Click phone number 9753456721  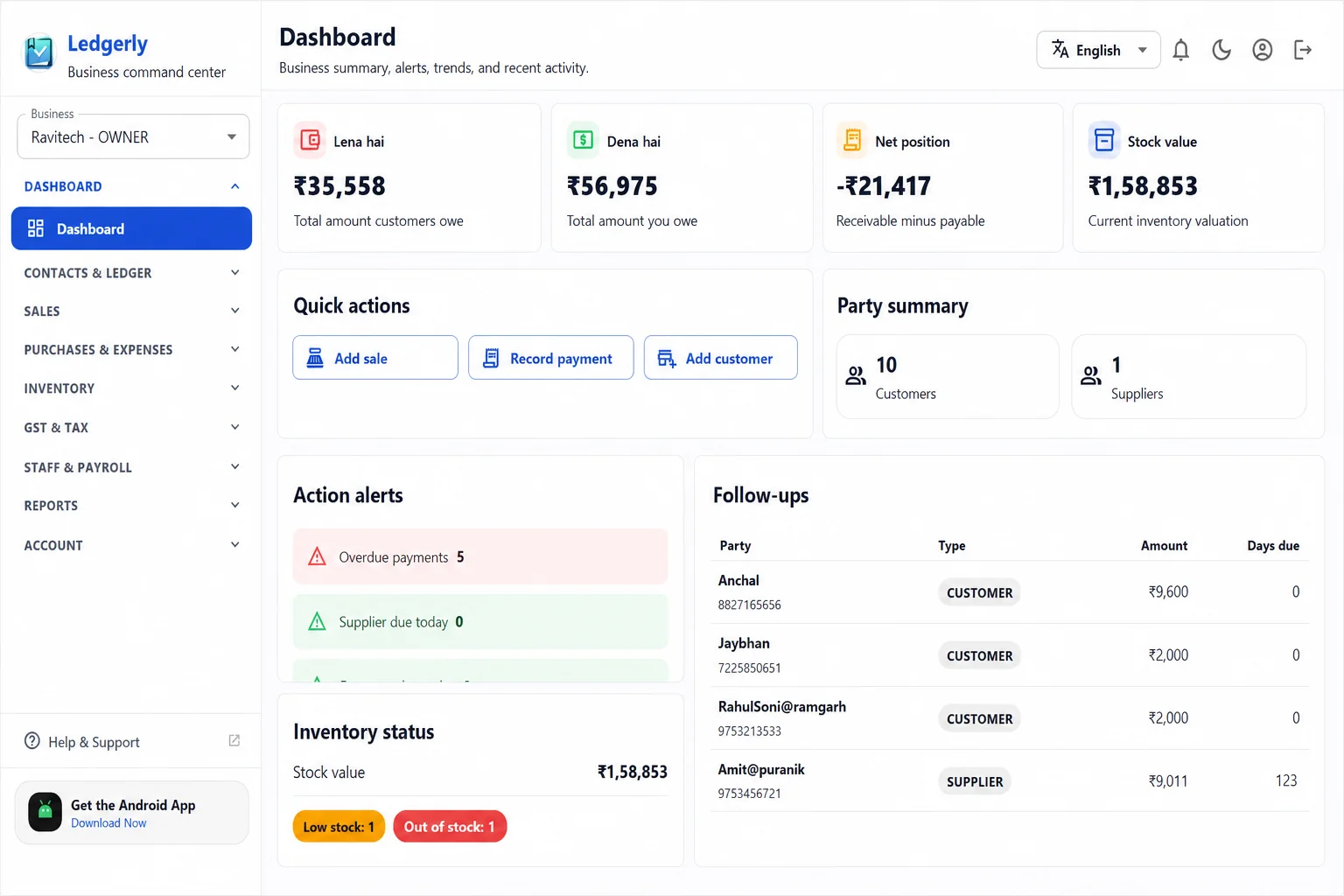tap(749, 794)
